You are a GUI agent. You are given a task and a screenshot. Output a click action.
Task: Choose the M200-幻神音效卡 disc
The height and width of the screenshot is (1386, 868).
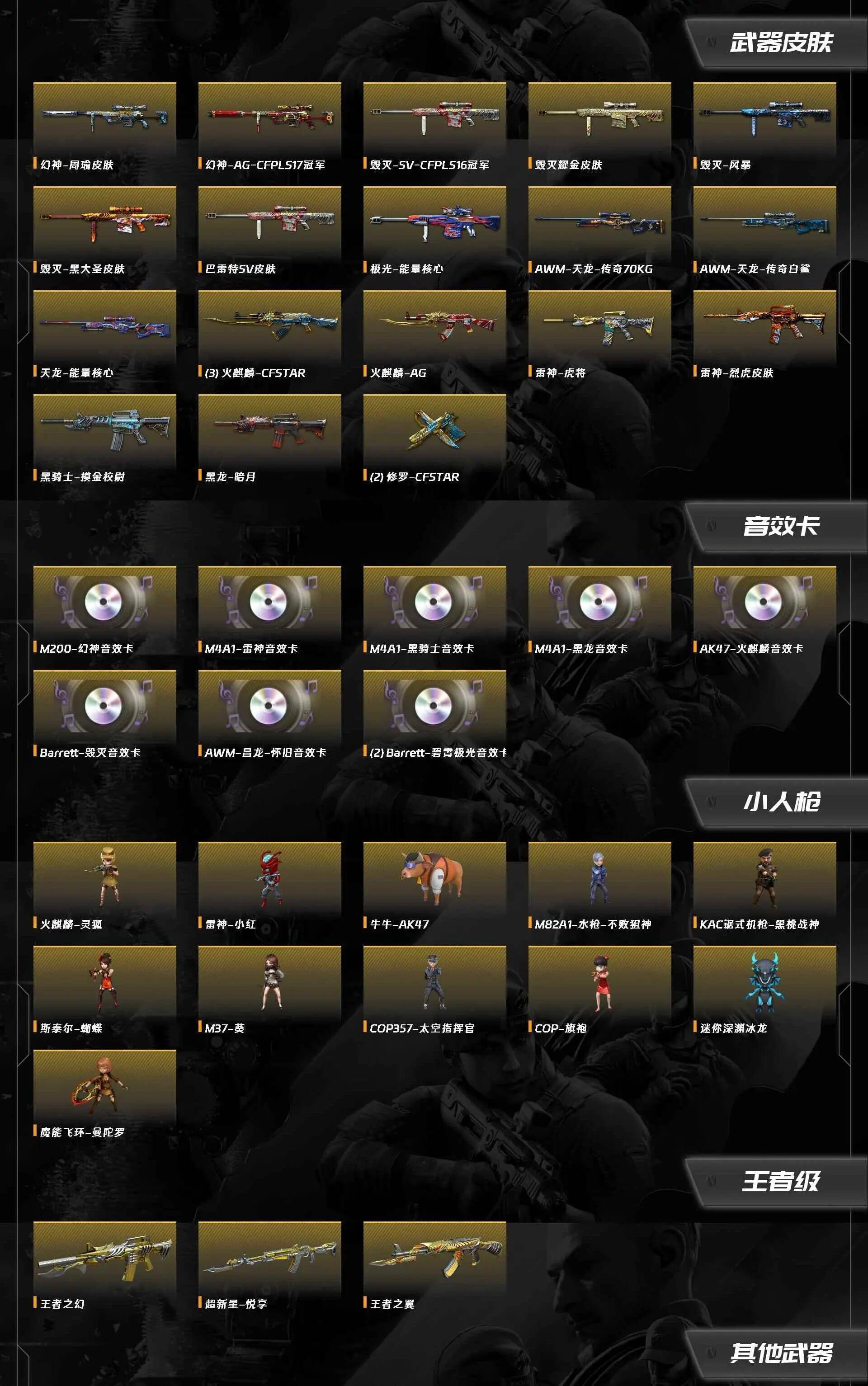point(104,610)
